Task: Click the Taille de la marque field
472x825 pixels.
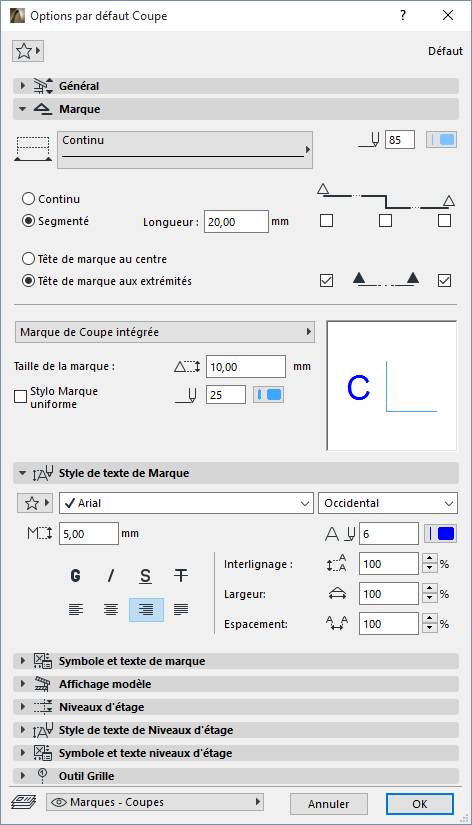Action: (246, 367)
